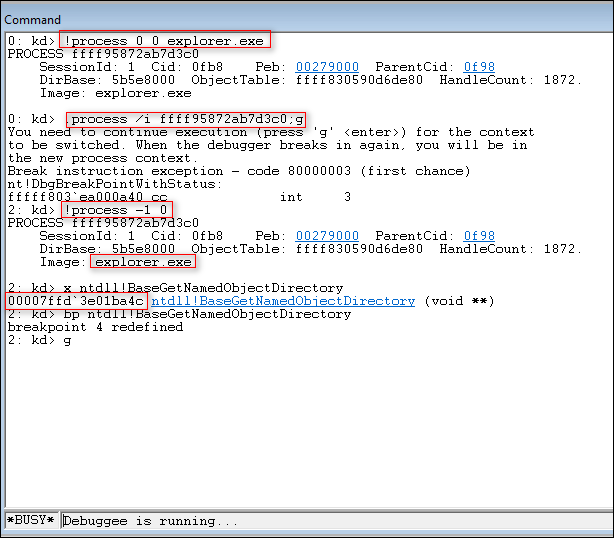Image resolution: width=614 pixels, height=538 pixels.
Task: Click the *BUSY* status indicator
Action: click(x=30, y=521)
